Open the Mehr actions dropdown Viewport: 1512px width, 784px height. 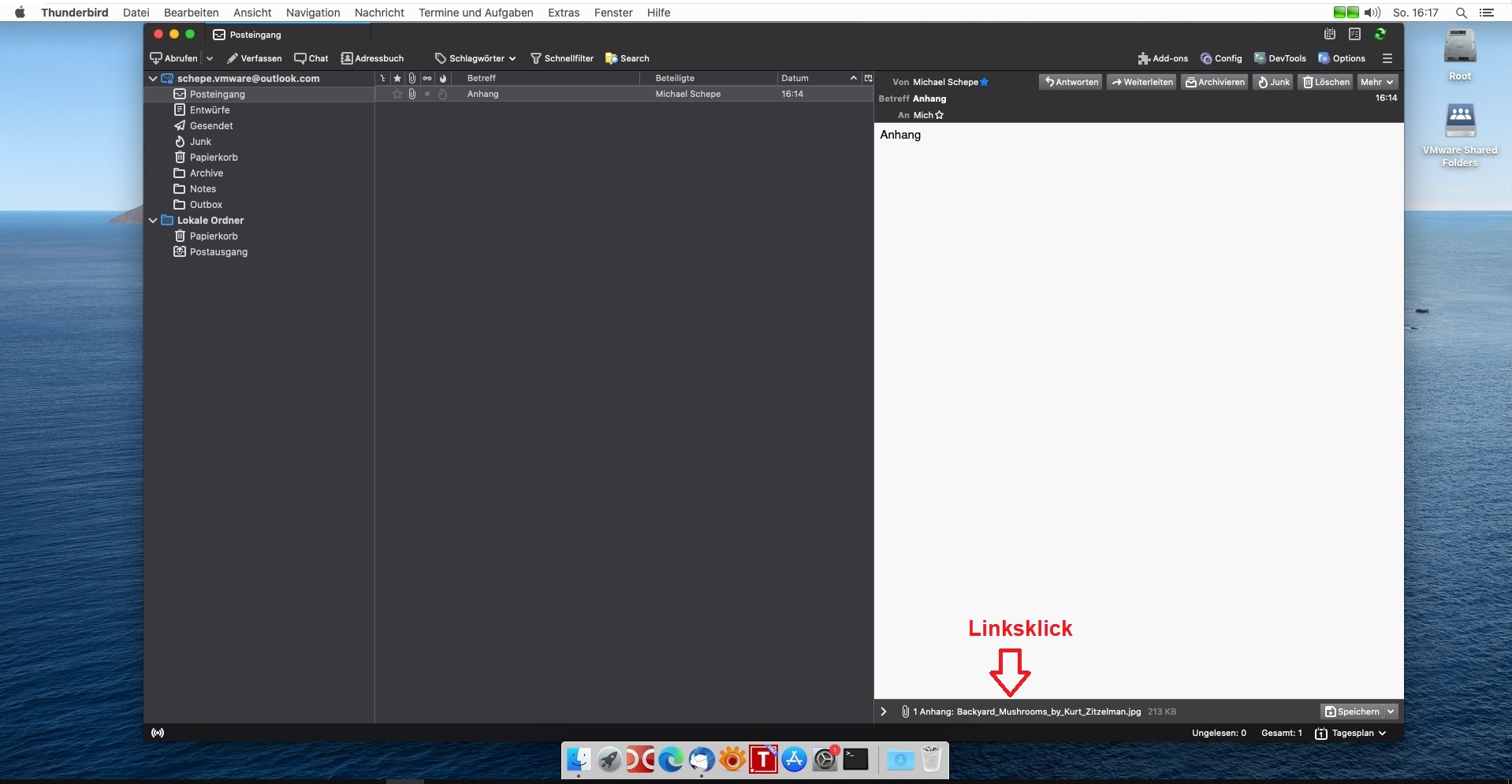pos(1377,82)
